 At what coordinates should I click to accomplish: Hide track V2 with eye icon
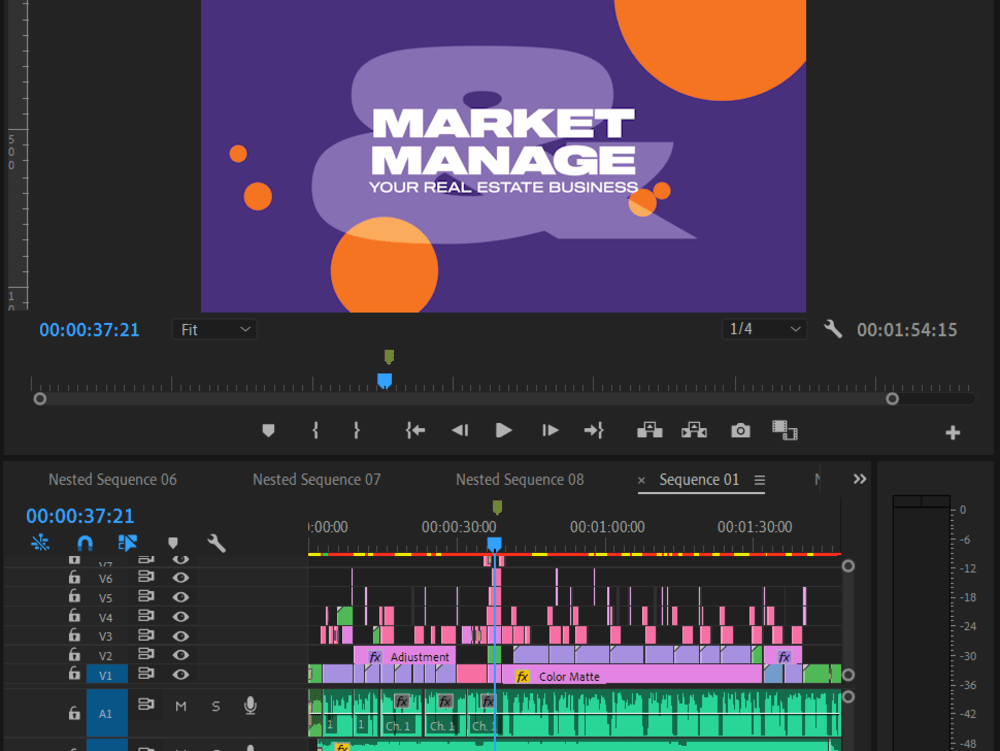pyautogui.click(x=180, y=655)
